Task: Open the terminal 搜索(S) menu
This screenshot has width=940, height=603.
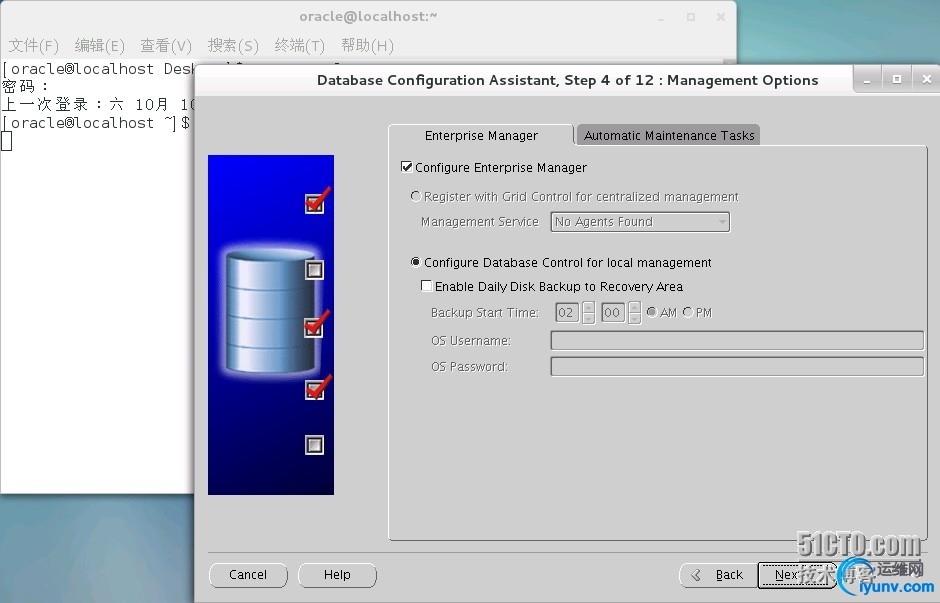Action: pos(233,46)
